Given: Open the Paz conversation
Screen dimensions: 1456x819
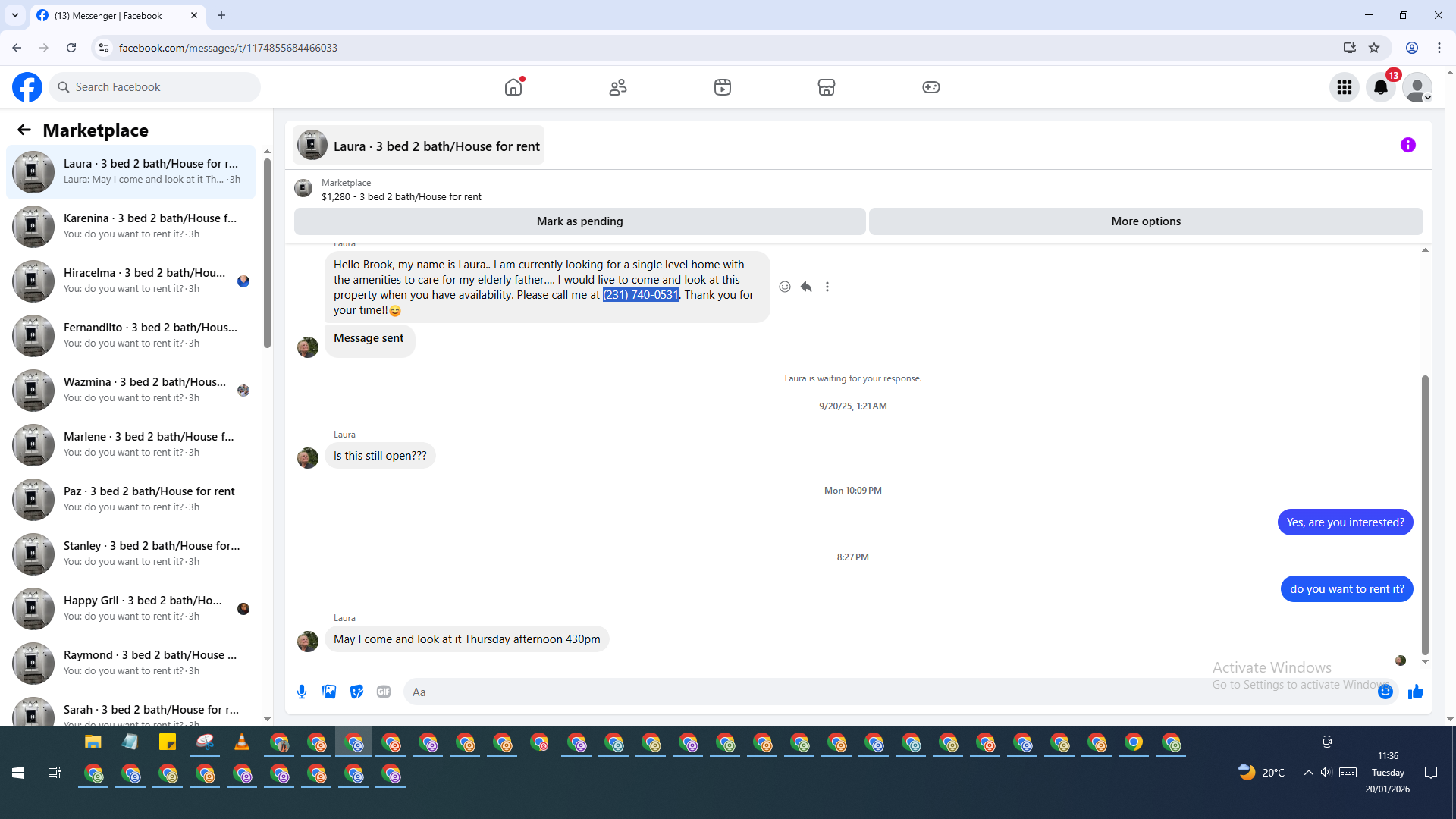Looking at the screenshot, I should point(131,500).
